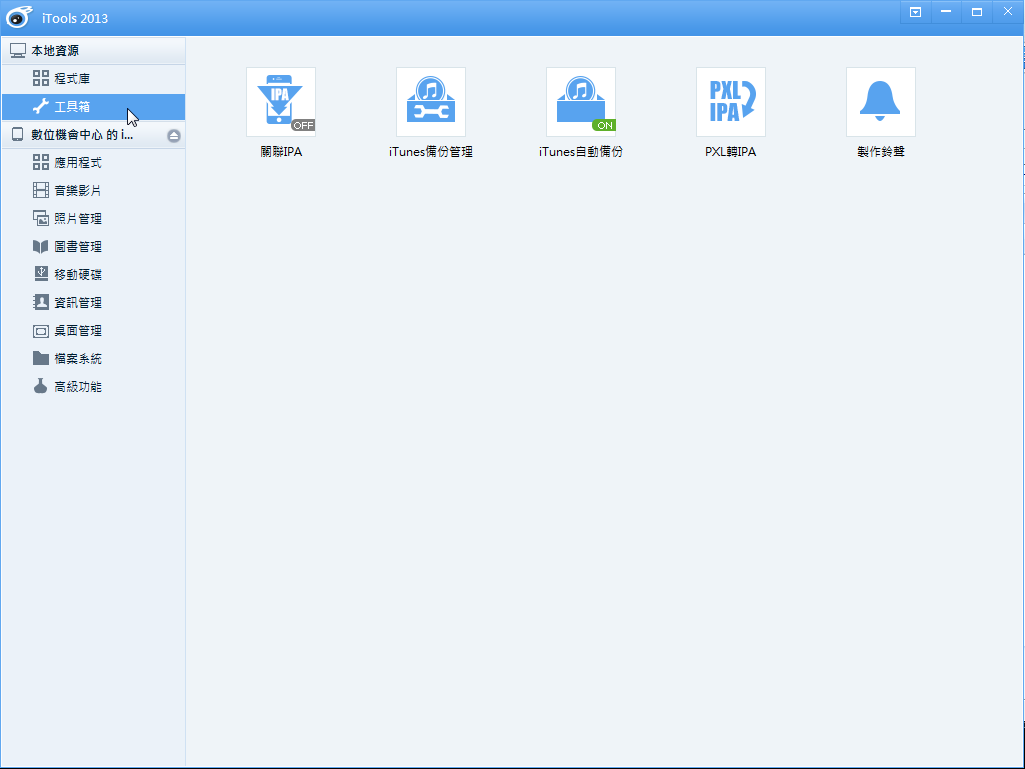Image resolution: width=1025 pixels, height=769 pixels.
Task: Click the 程式庫 grid icon
Action: [41, 78]
